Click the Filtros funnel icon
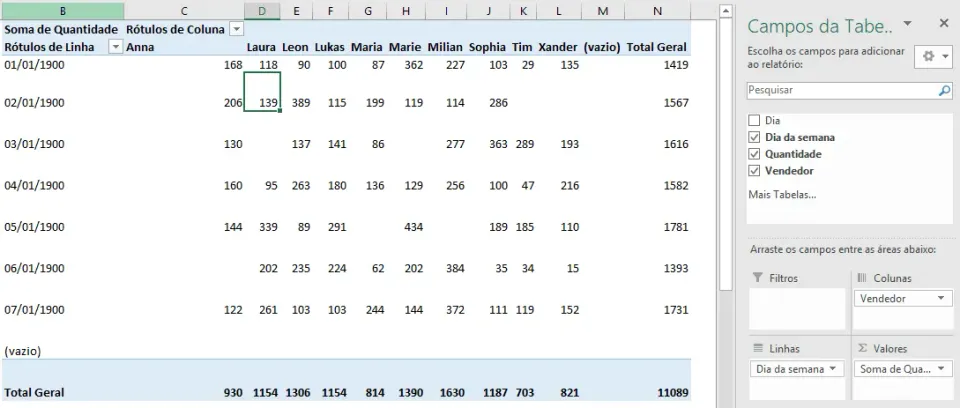The width and height of the screenshot is (960, 408). [x=757, y=278]
